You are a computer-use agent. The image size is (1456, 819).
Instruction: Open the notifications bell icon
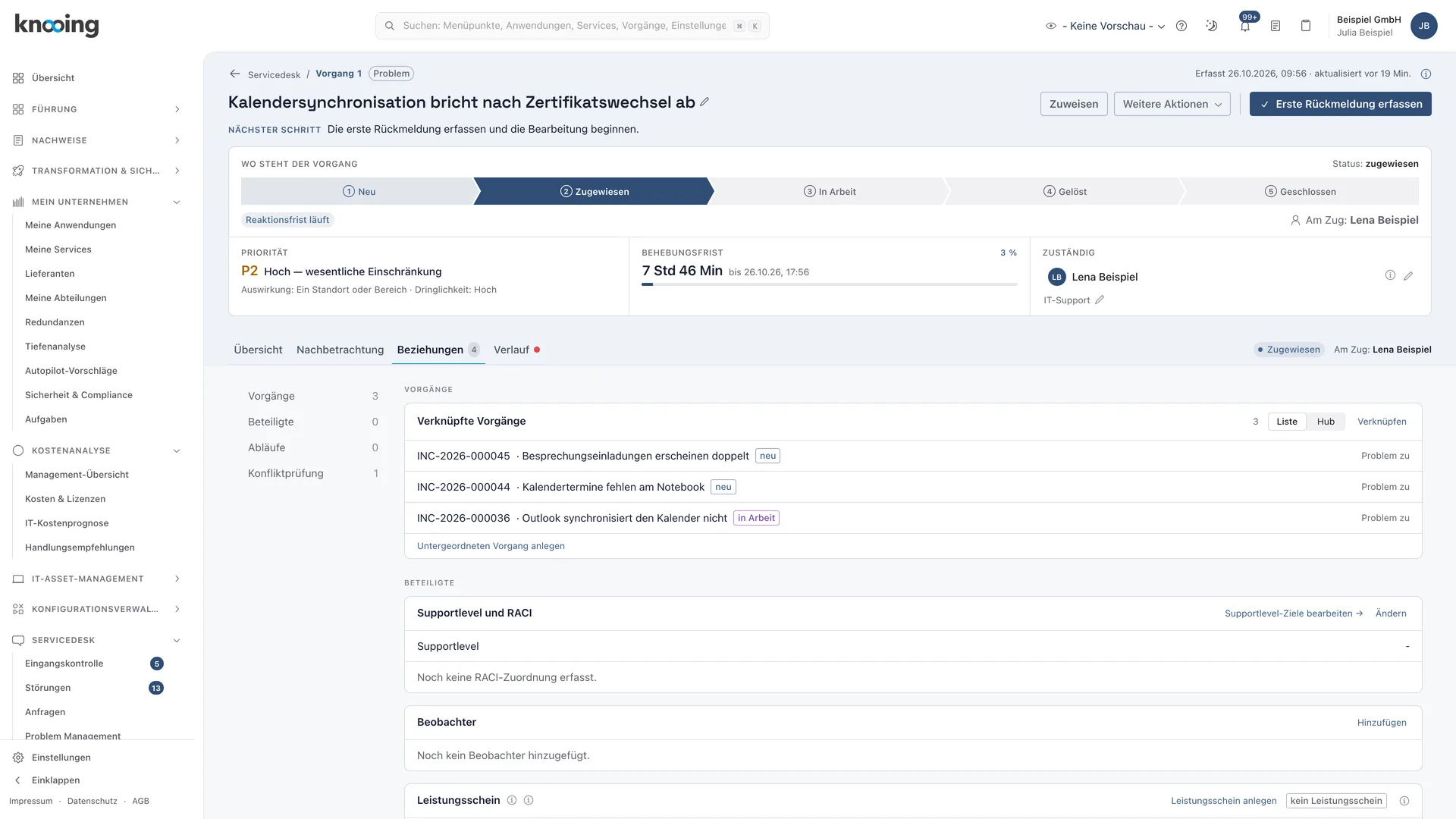click(x=1244, y=26)
